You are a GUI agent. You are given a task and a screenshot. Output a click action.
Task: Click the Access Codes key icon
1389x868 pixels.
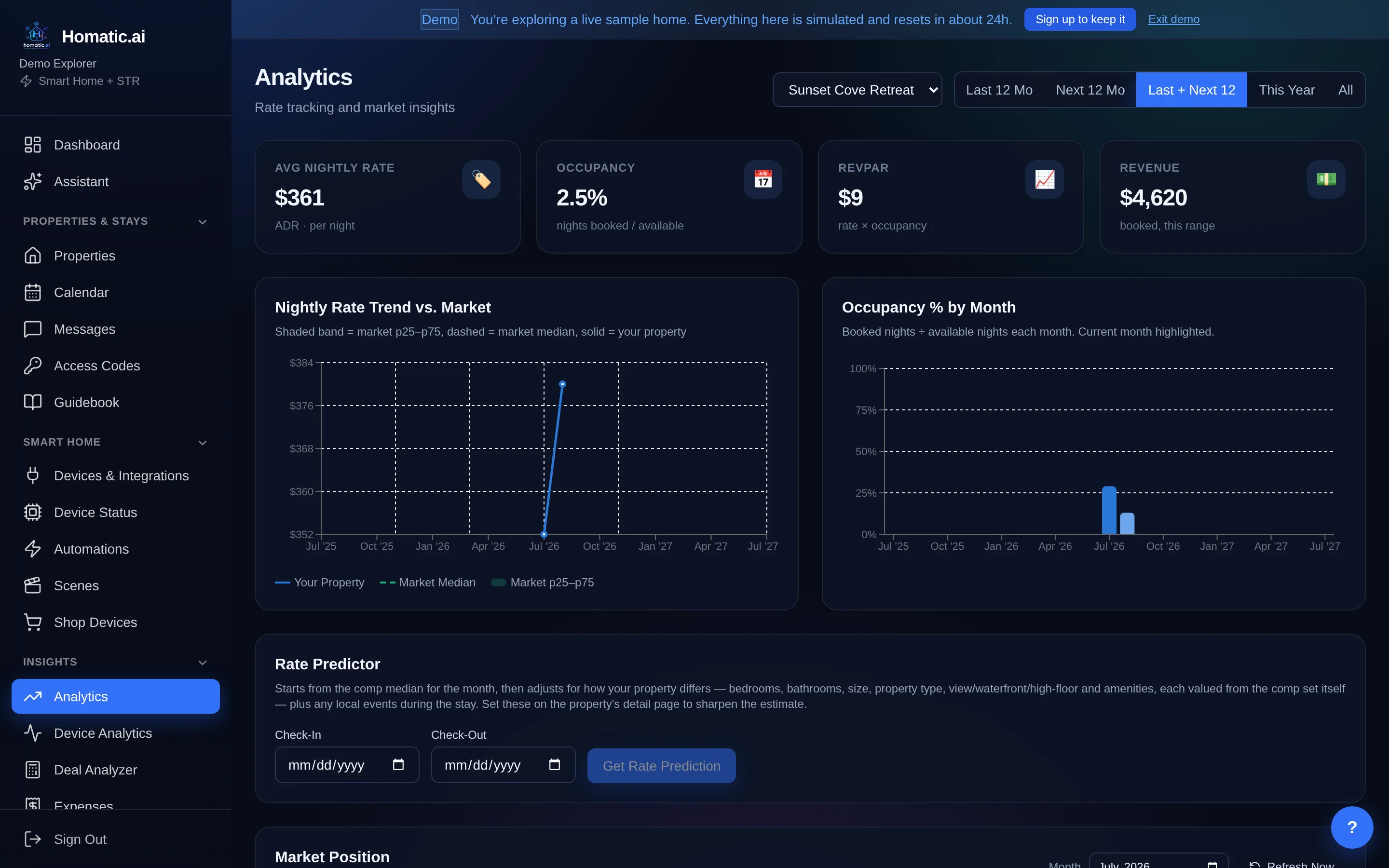tap(33, 366)
